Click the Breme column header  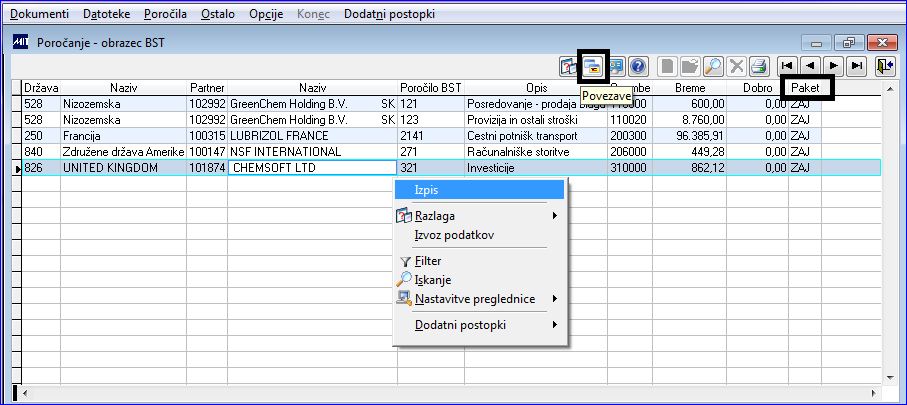click(x=690, y=88)
